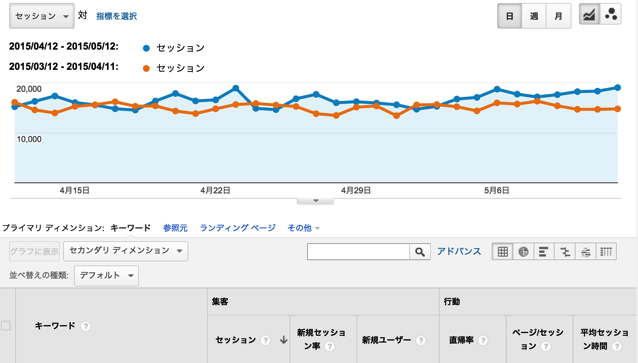Collapse the graph with the arrow handle

click(x=315, y=201)
